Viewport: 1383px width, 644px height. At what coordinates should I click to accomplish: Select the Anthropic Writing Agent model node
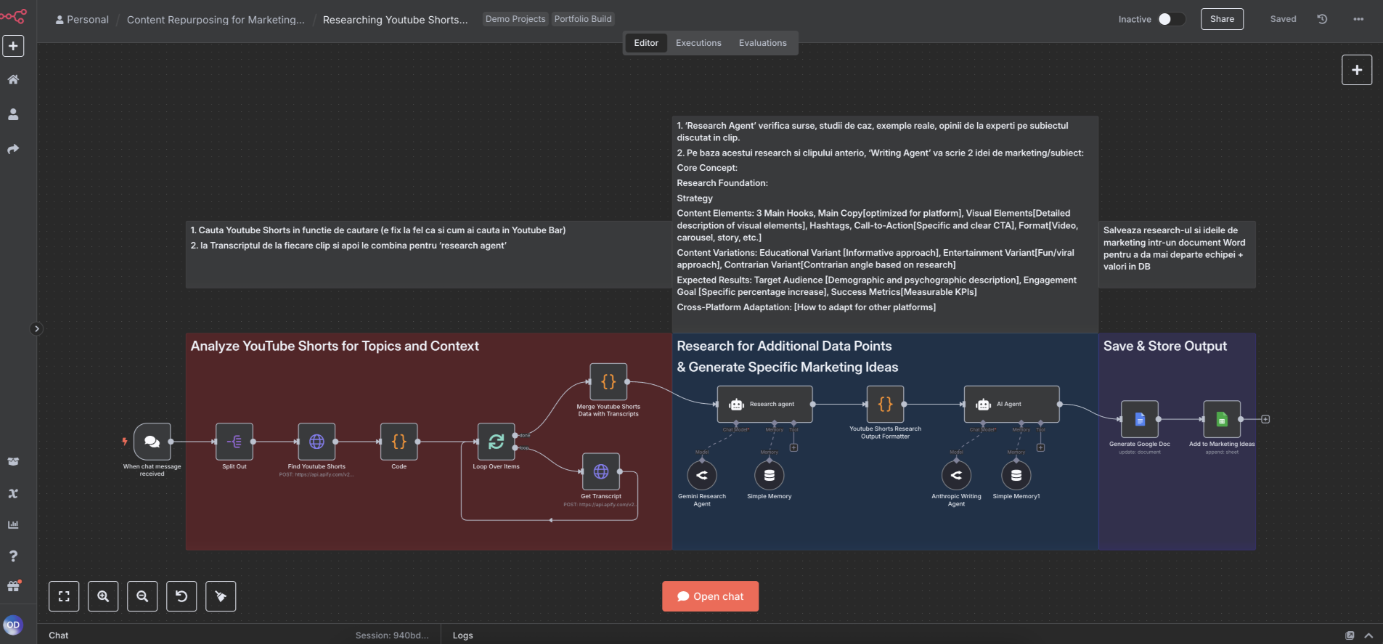pos(956,475)
